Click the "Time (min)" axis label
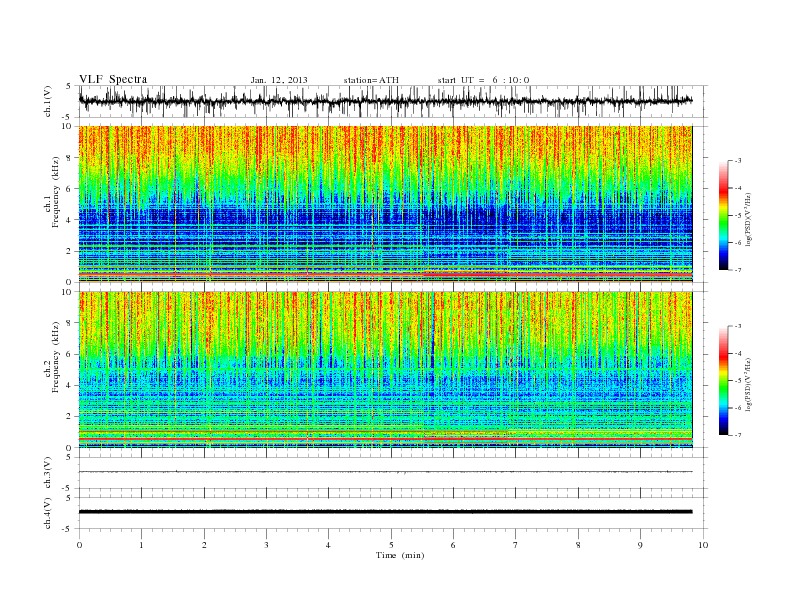 [400, 555]
